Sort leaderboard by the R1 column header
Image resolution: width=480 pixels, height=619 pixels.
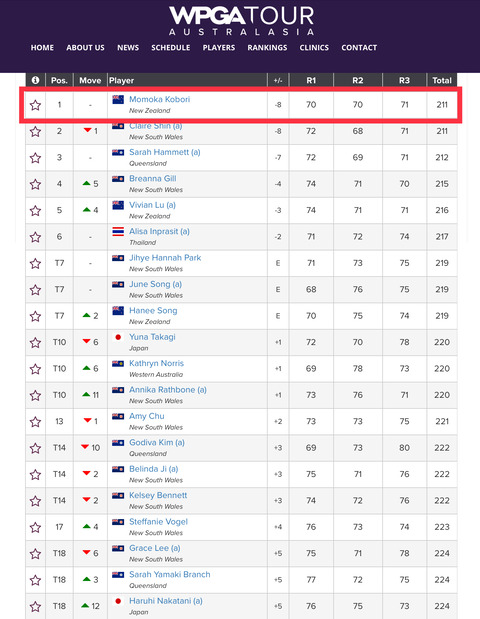311,80
